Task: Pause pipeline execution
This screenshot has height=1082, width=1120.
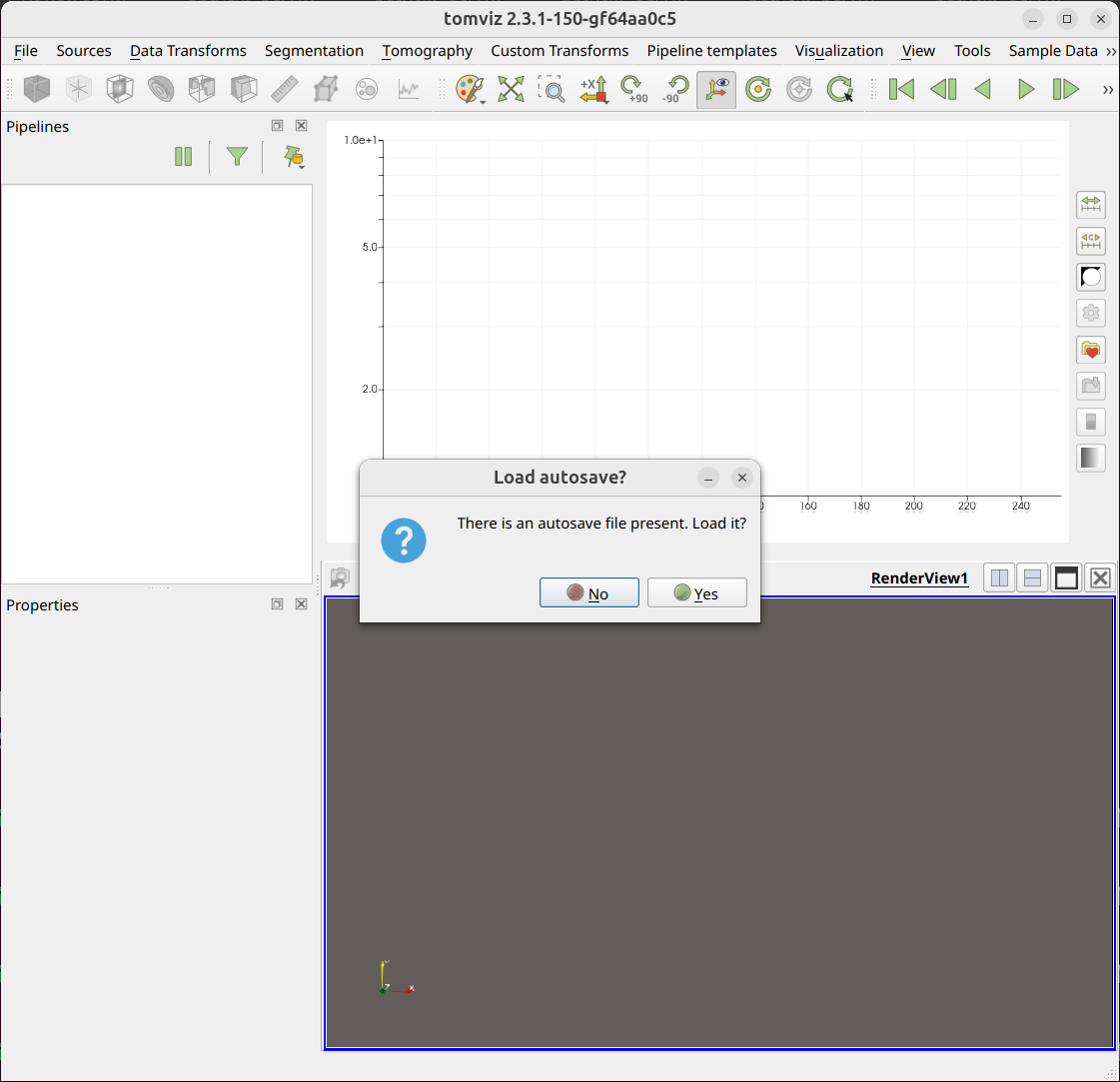Action: (x=184, y=157)
